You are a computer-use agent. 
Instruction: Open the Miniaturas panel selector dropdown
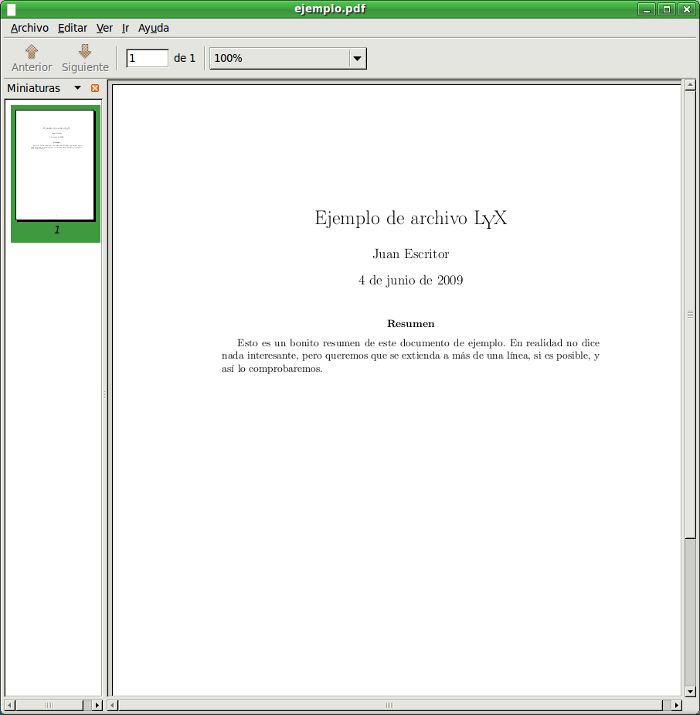pyautogui.click(x=78, y=88)
